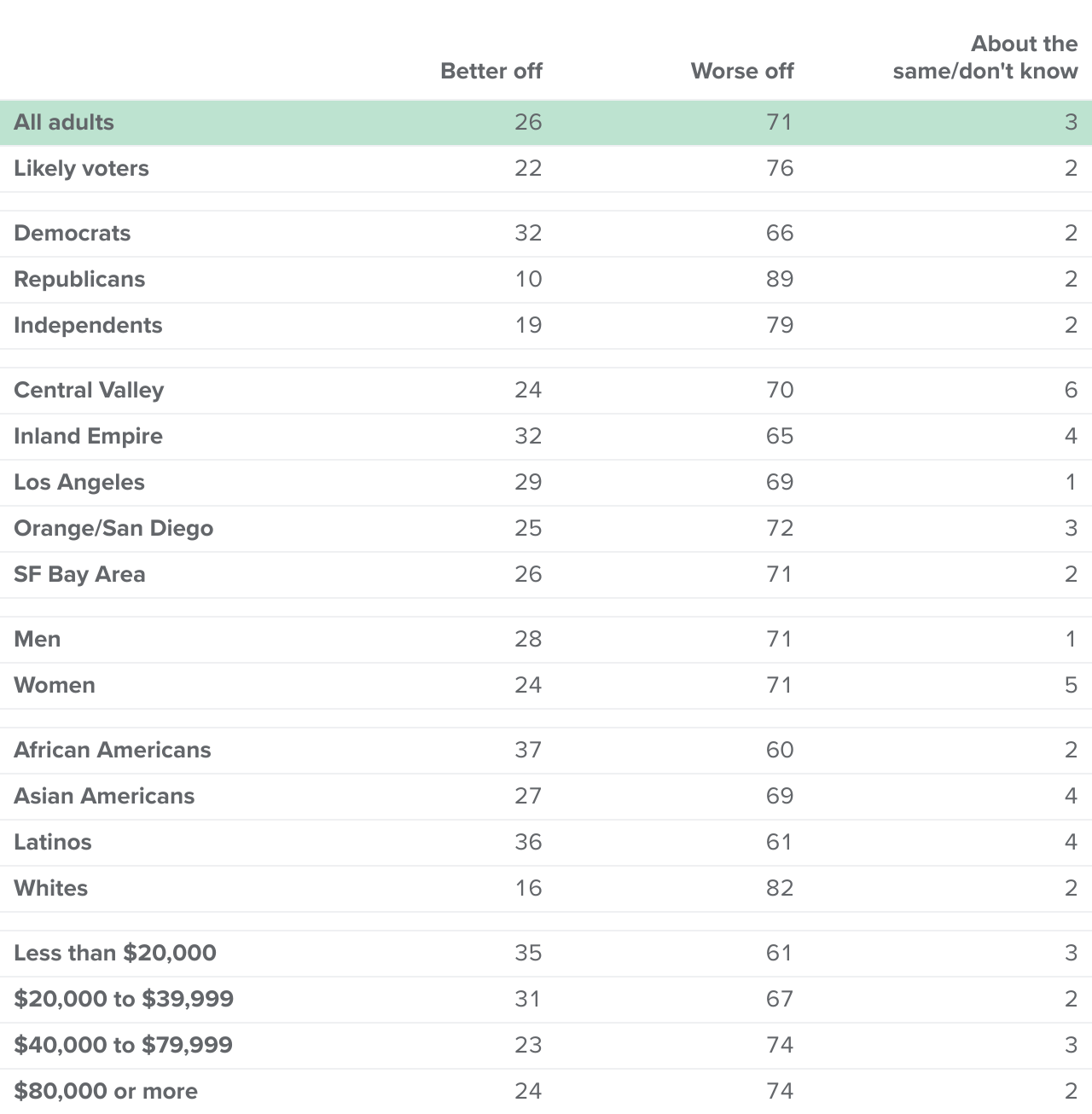The image size is (1092, 1114).
Task: Select the 'African Americans' row label
Action: [x=113, y=750]
